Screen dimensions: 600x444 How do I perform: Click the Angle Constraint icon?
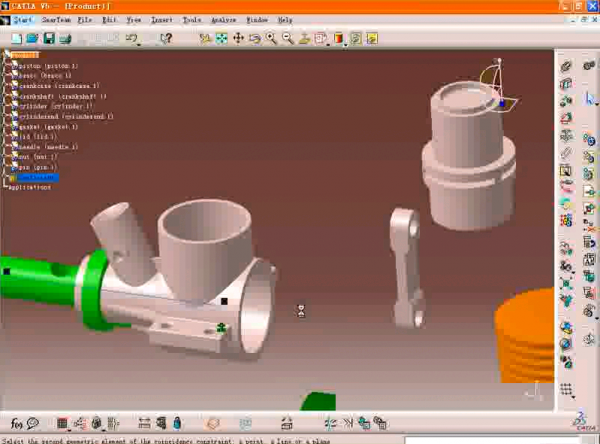566,118
